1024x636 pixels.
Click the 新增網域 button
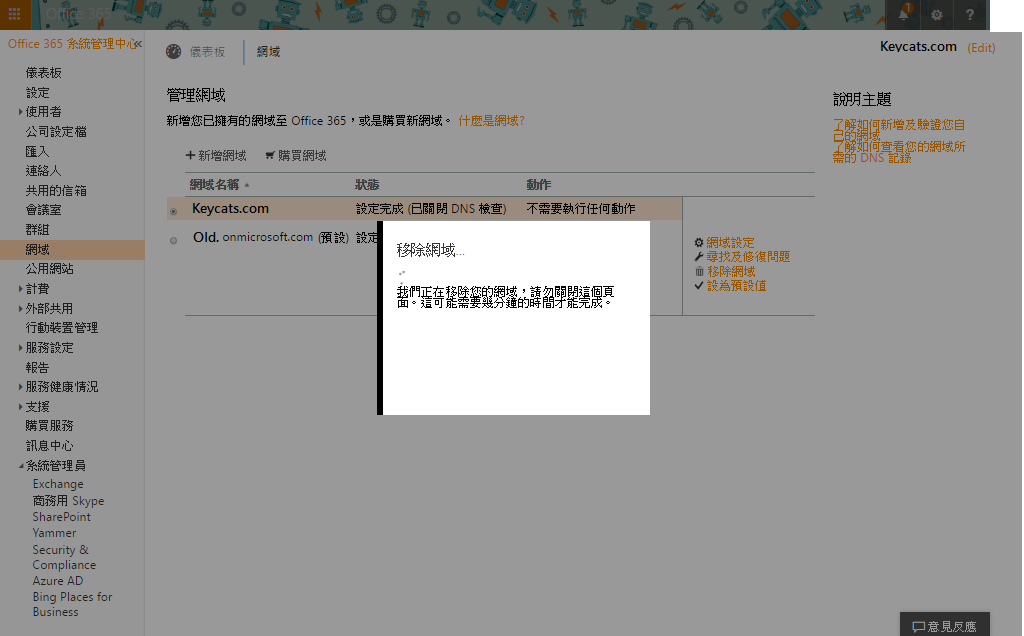click(216, 155)
